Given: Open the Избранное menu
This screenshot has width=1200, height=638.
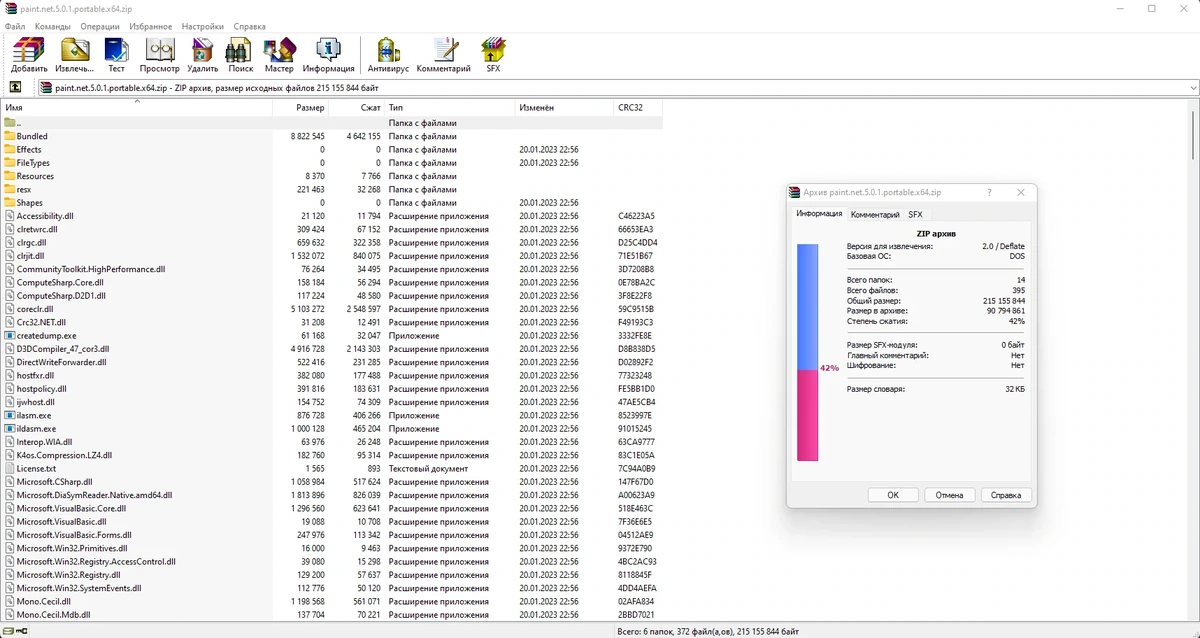Looking at the screenshot, I should [150, 26].
